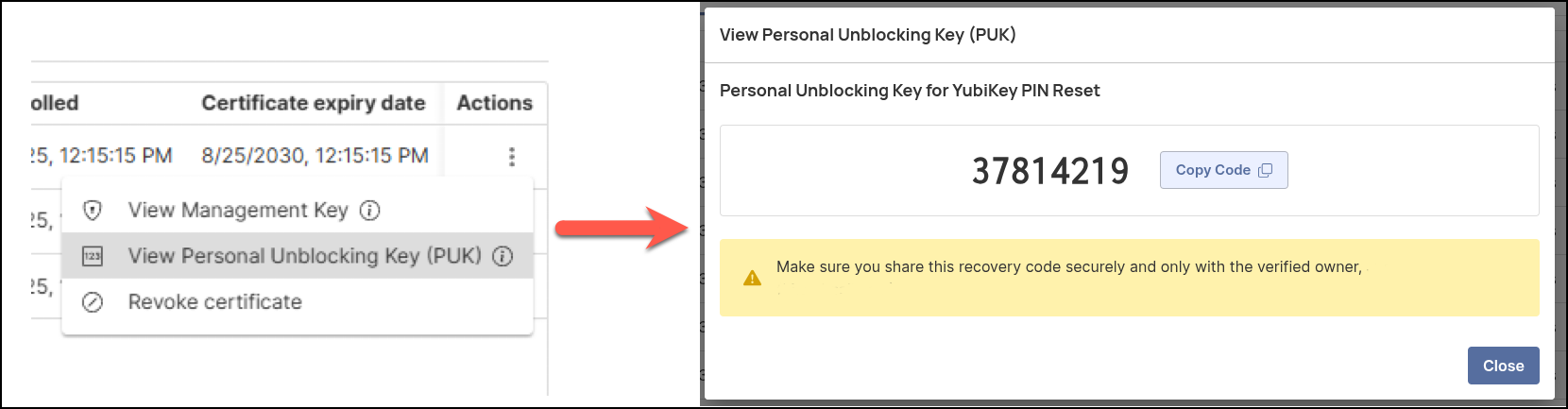Click the Certificate expiry date column header

(314, 103)
